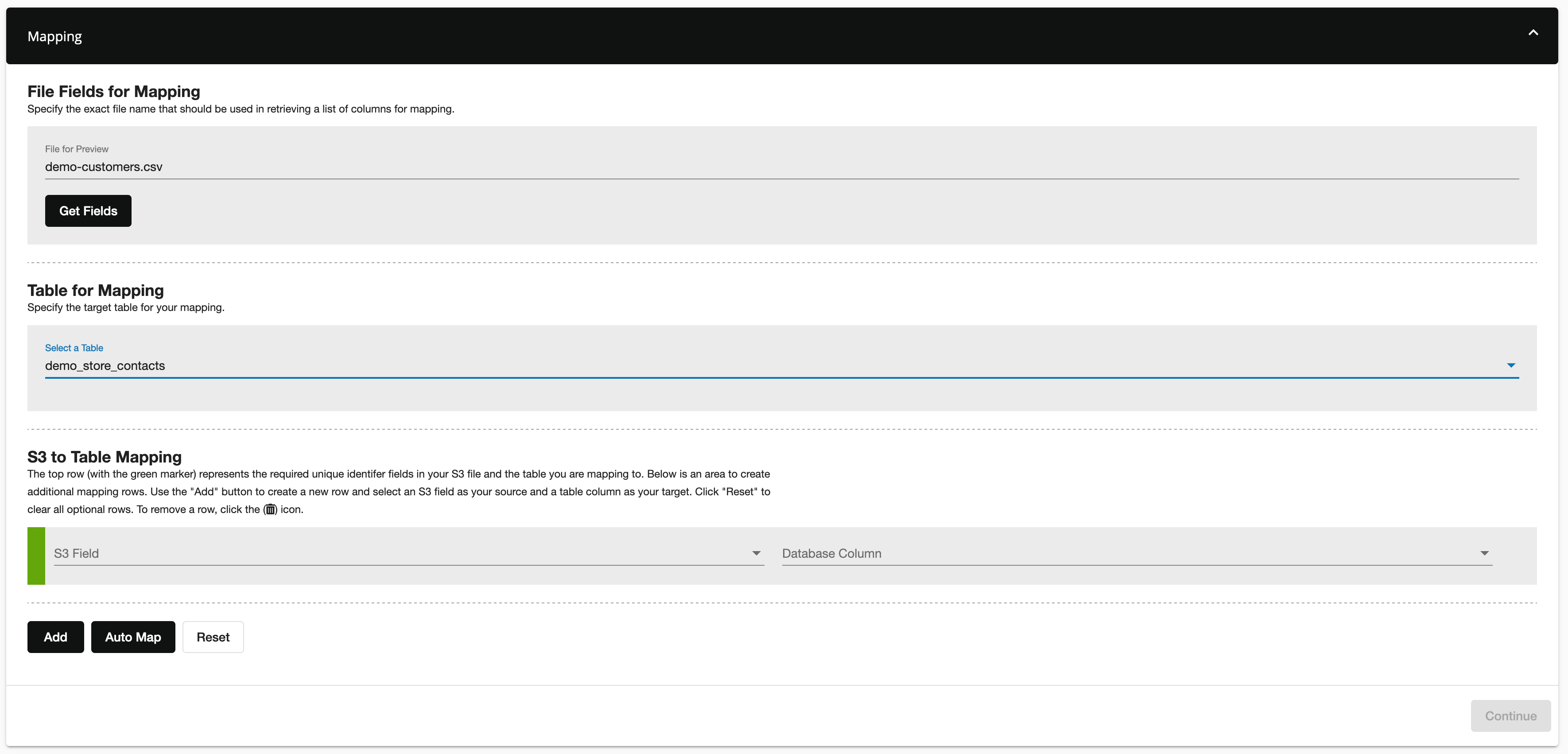Click the Continue button
Screen dimensions: 1568x754
coord(1510,715)
